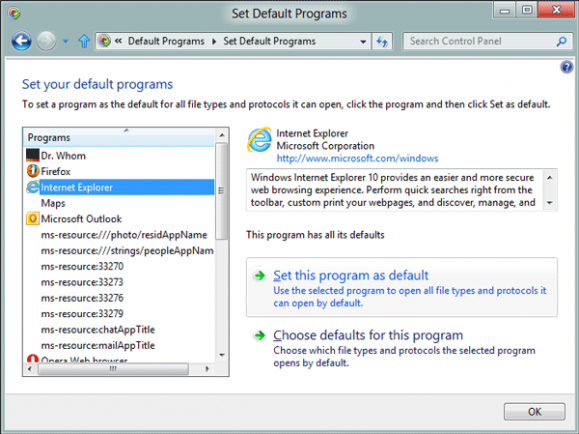Select the ms-resource:mailAppTitle entry
This screenshot has height=434, width=579.
pyautogui.click(x=98, y=345)
